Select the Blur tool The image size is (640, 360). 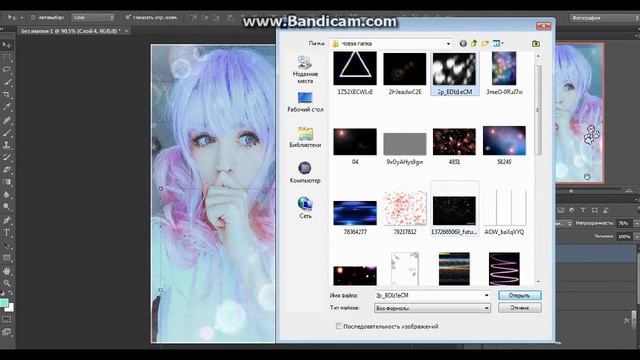click(7, 195)
